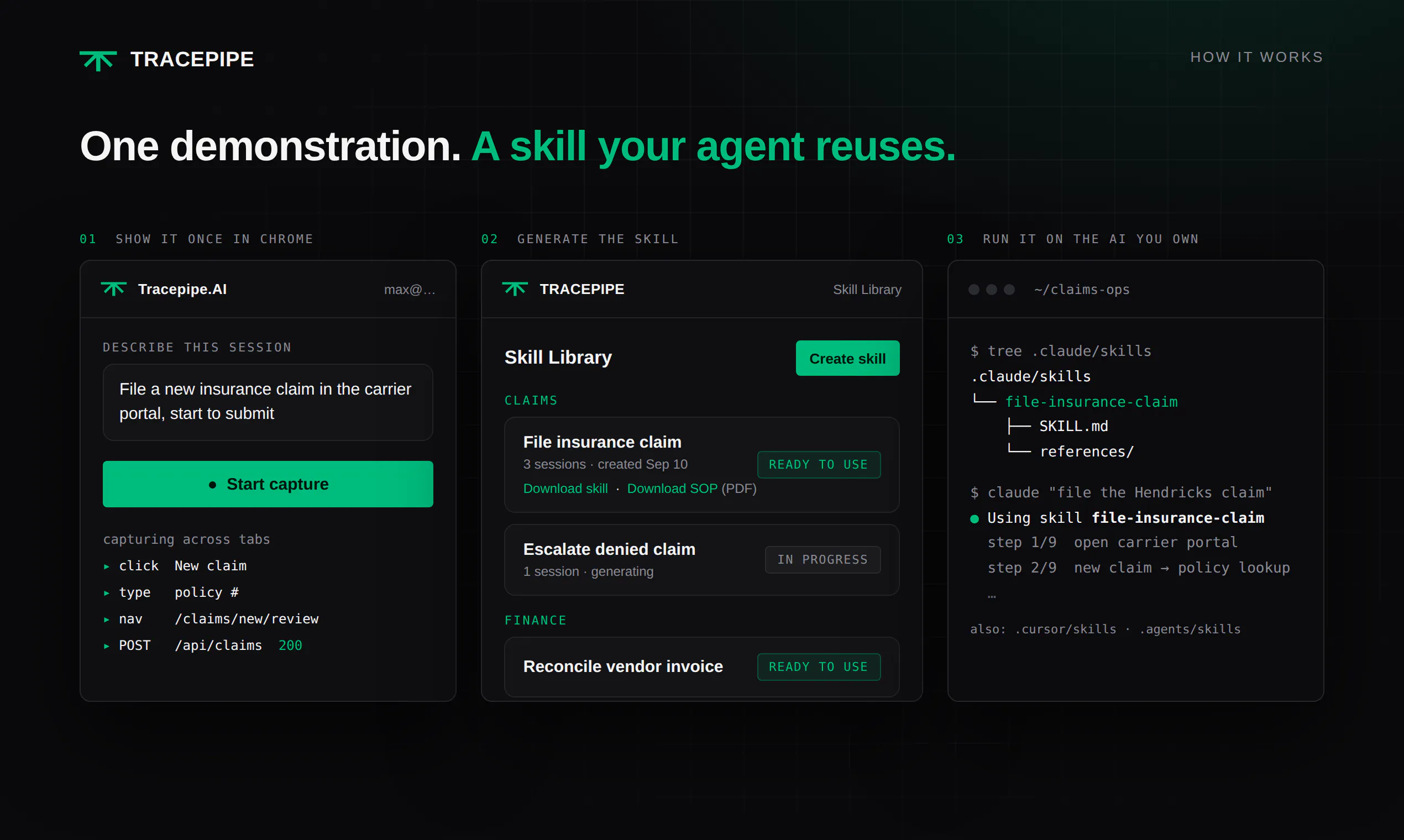
Task: Click the Tracepipe logo icon in page header
Action: click(x=98, y=60)
